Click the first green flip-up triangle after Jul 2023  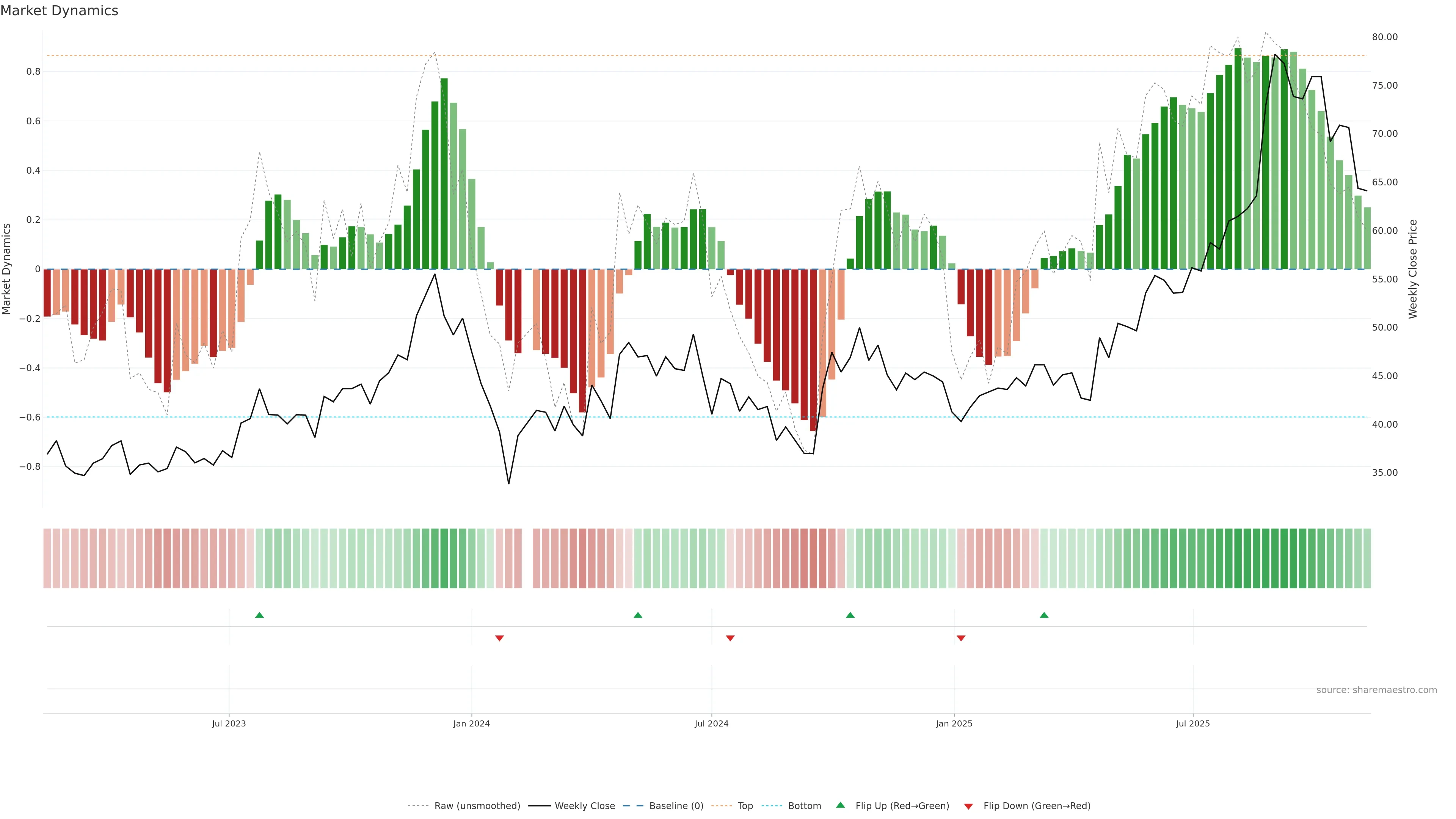(259, 615)
